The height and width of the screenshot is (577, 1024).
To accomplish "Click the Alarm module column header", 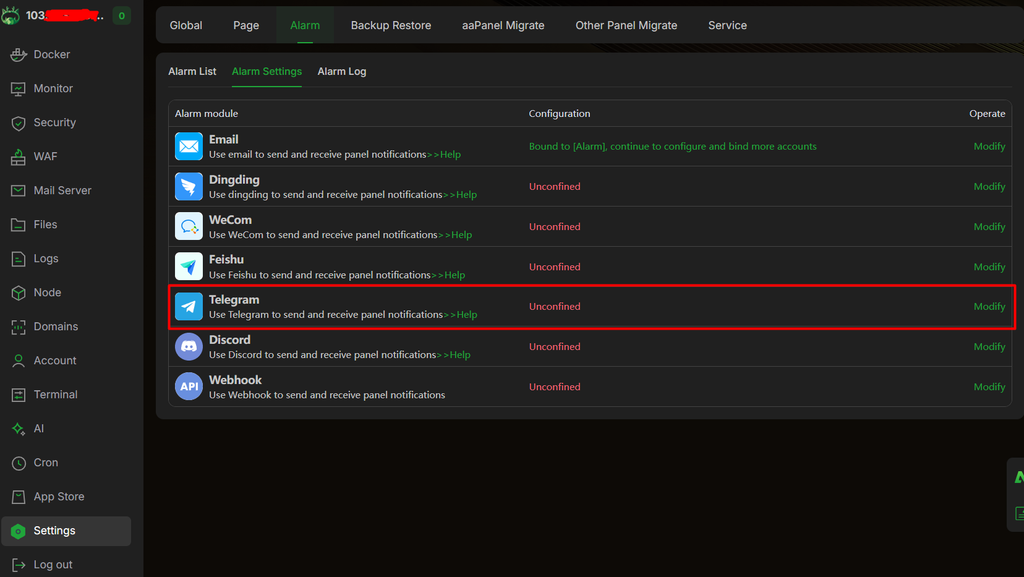I will pyautogui.click(x=206, y=114).
